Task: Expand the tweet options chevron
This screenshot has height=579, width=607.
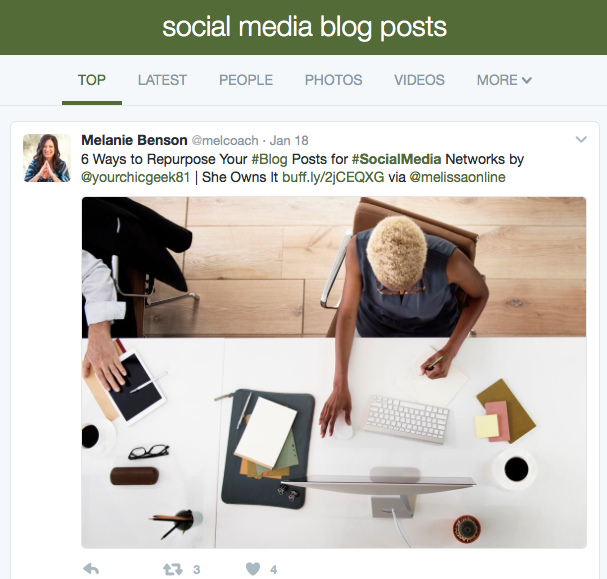Action: click(x=581, y=139)
